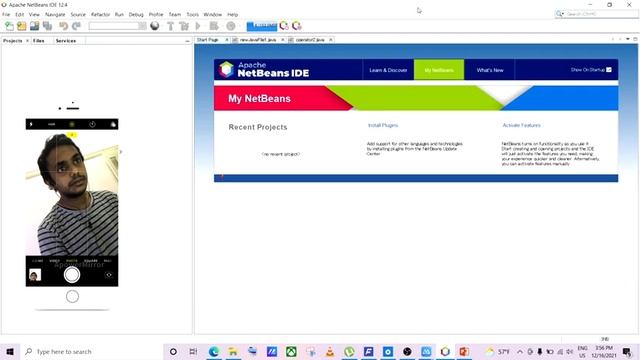
Task: Open VLC media player from taskbar
Action: pos(330,351)
